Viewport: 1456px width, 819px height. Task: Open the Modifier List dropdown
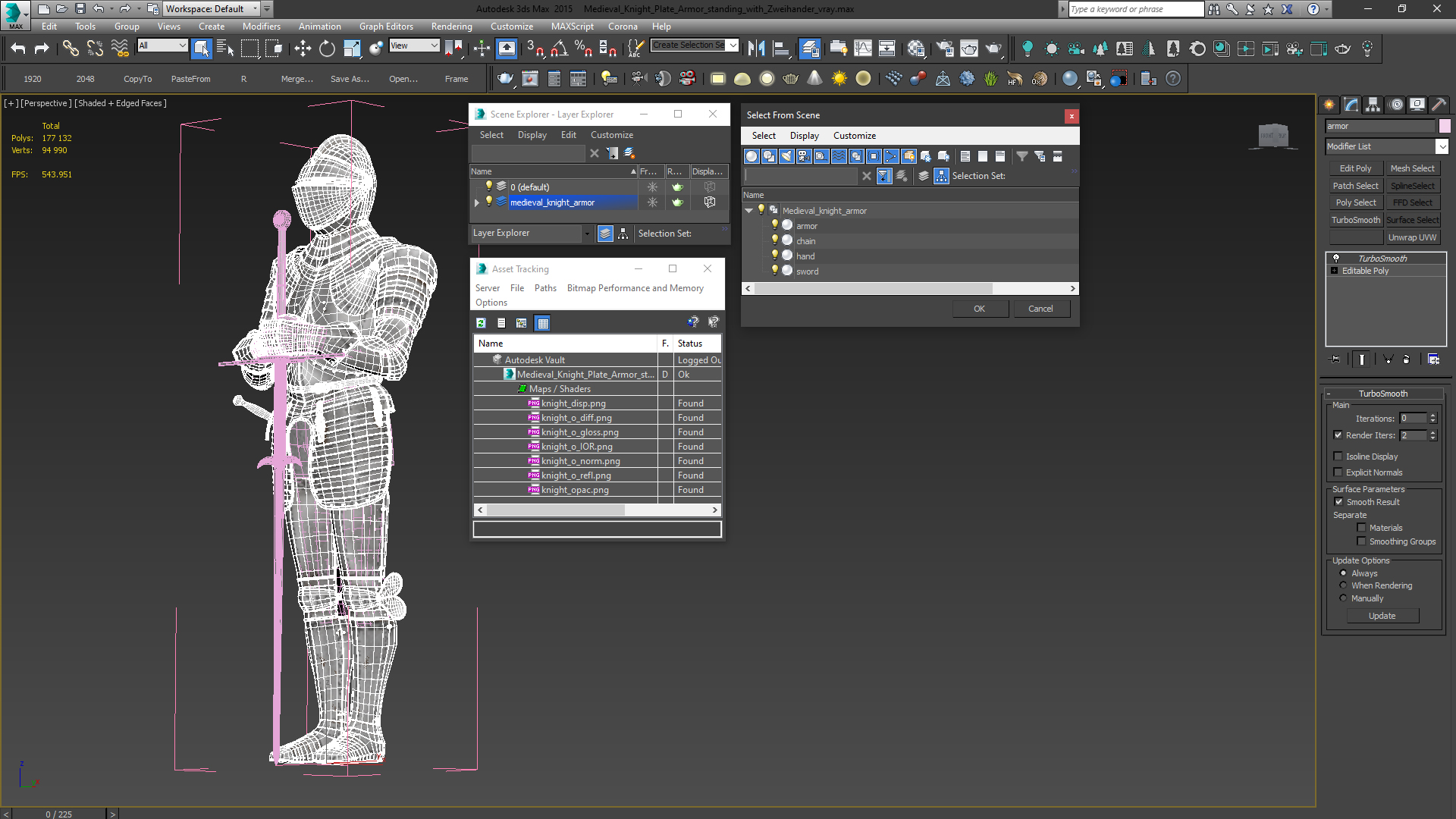(1442, 146)
